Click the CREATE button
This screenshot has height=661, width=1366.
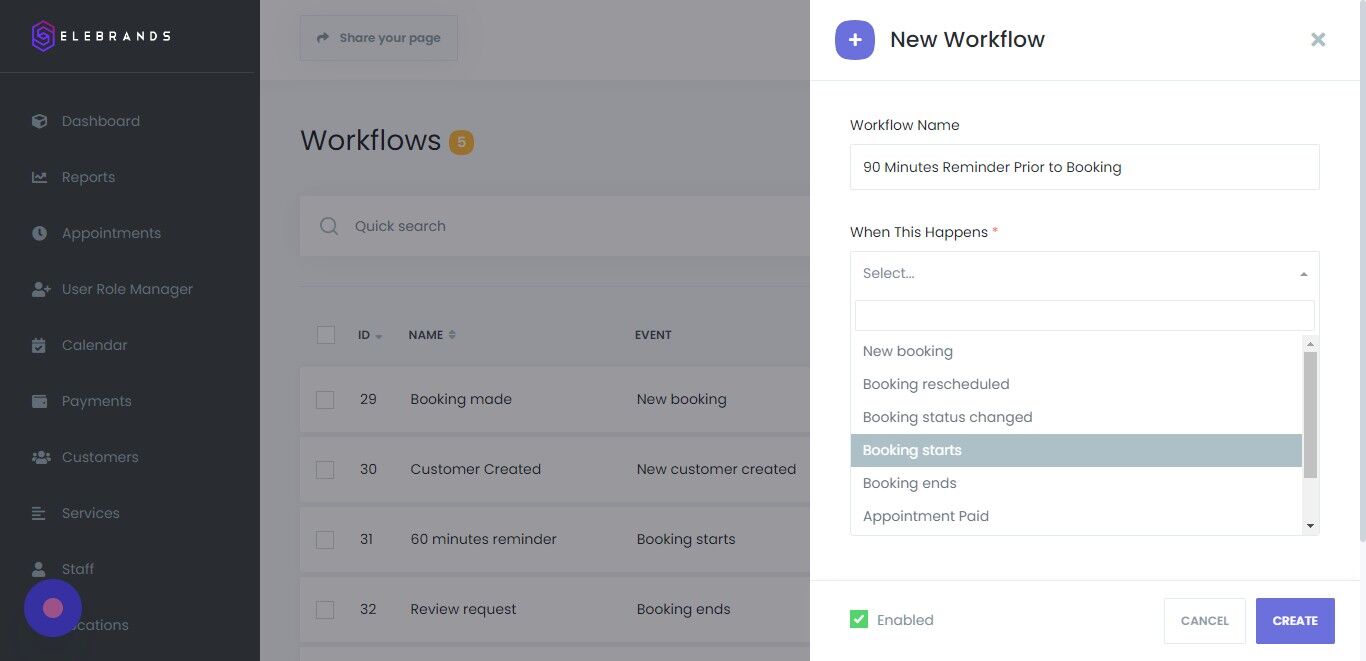pos(1295,621)
